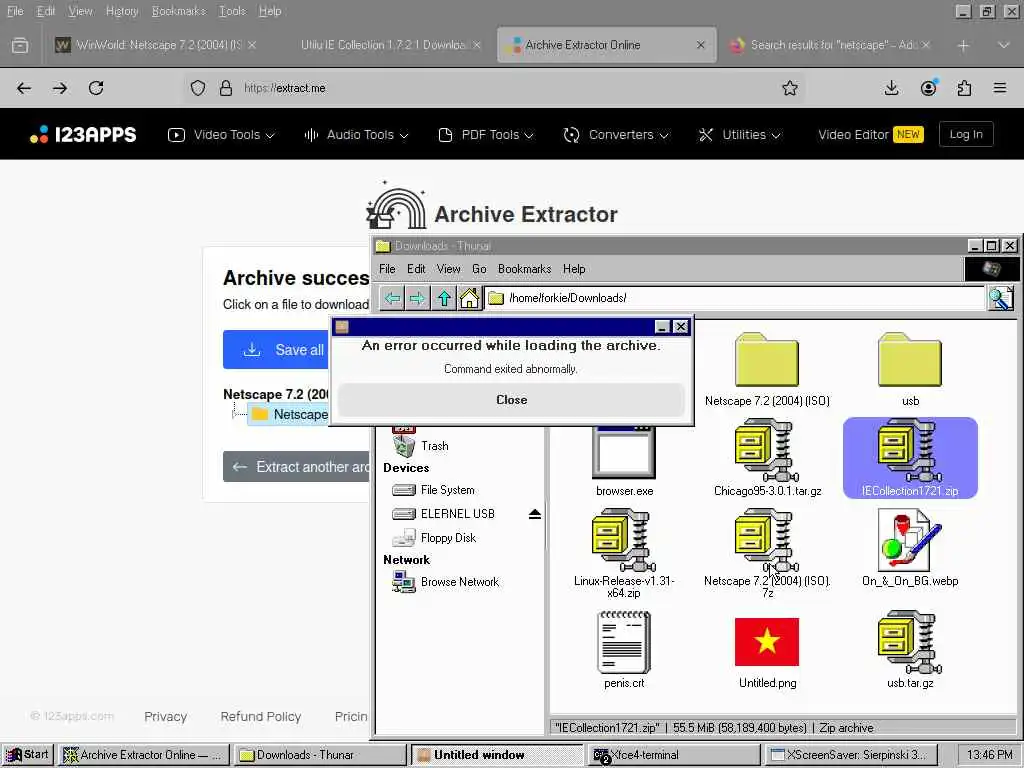Expand Utilities dropdown
The height and width of the screenshot is (768, 1024).
[739, 135]
